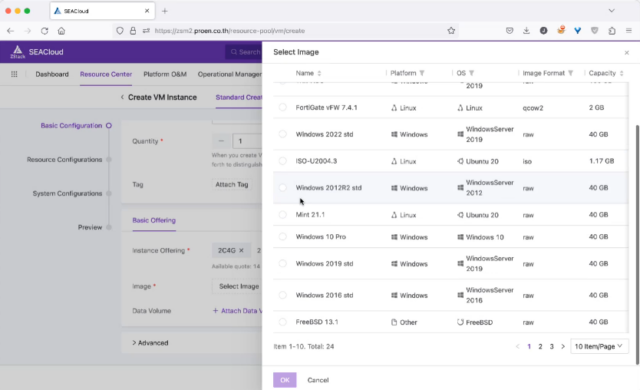Image resolution: width=640 pixels, height=390 pixels.
Task: Click the Quantity input field
Action: (x=247, y=141)
